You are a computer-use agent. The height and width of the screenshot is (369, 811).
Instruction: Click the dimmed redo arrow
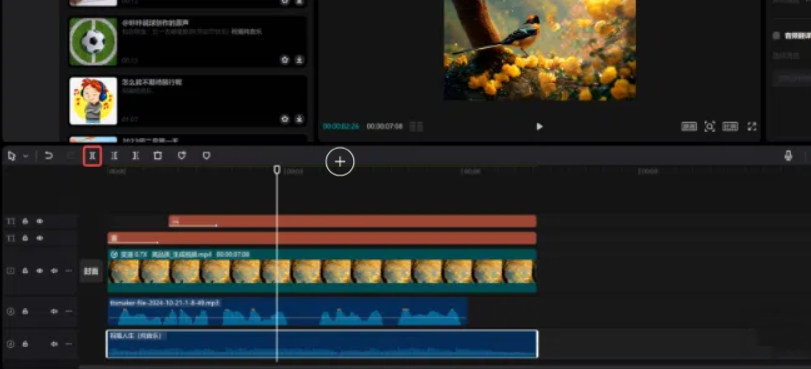click(71, 155)
